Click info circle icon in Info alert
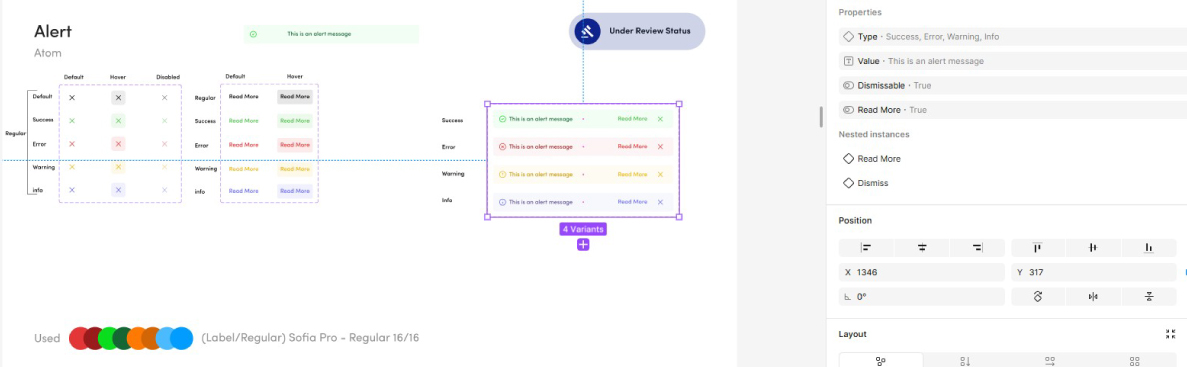The height and width of the screenshot is (367, 1187). click(502, 202)
